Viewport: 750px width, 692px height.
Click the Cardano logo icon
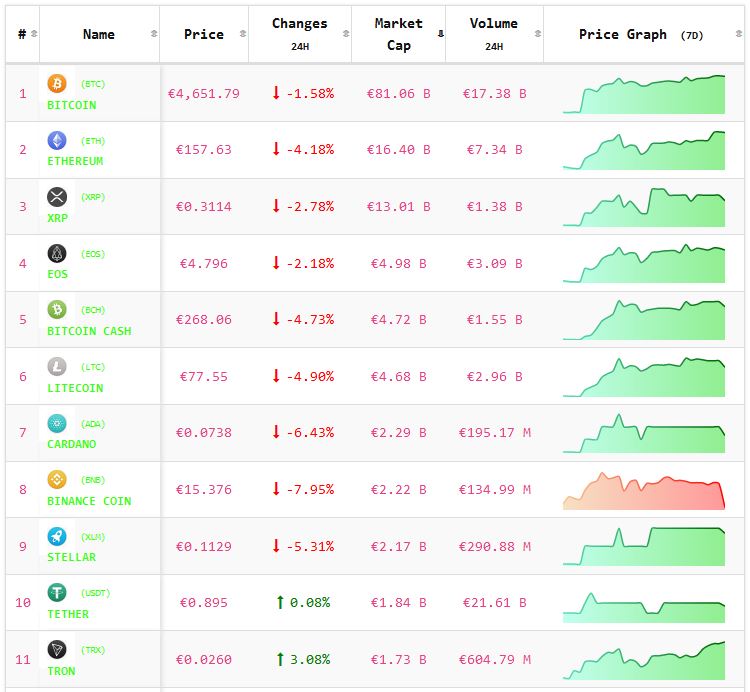tap(57, 423)
